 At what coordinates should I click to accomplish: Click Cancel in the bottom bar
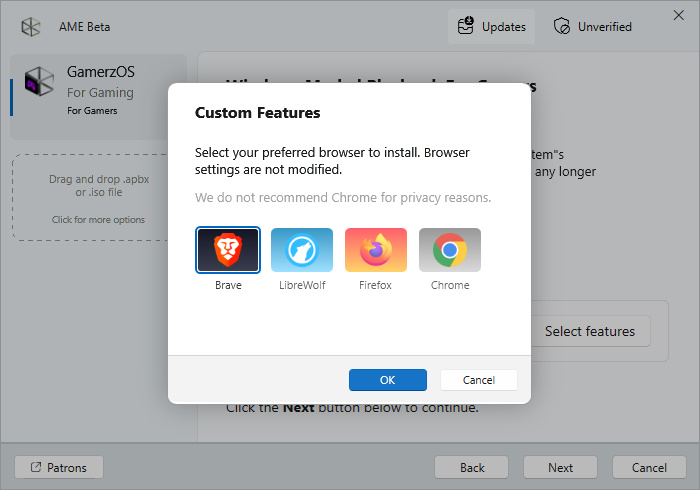649,467
